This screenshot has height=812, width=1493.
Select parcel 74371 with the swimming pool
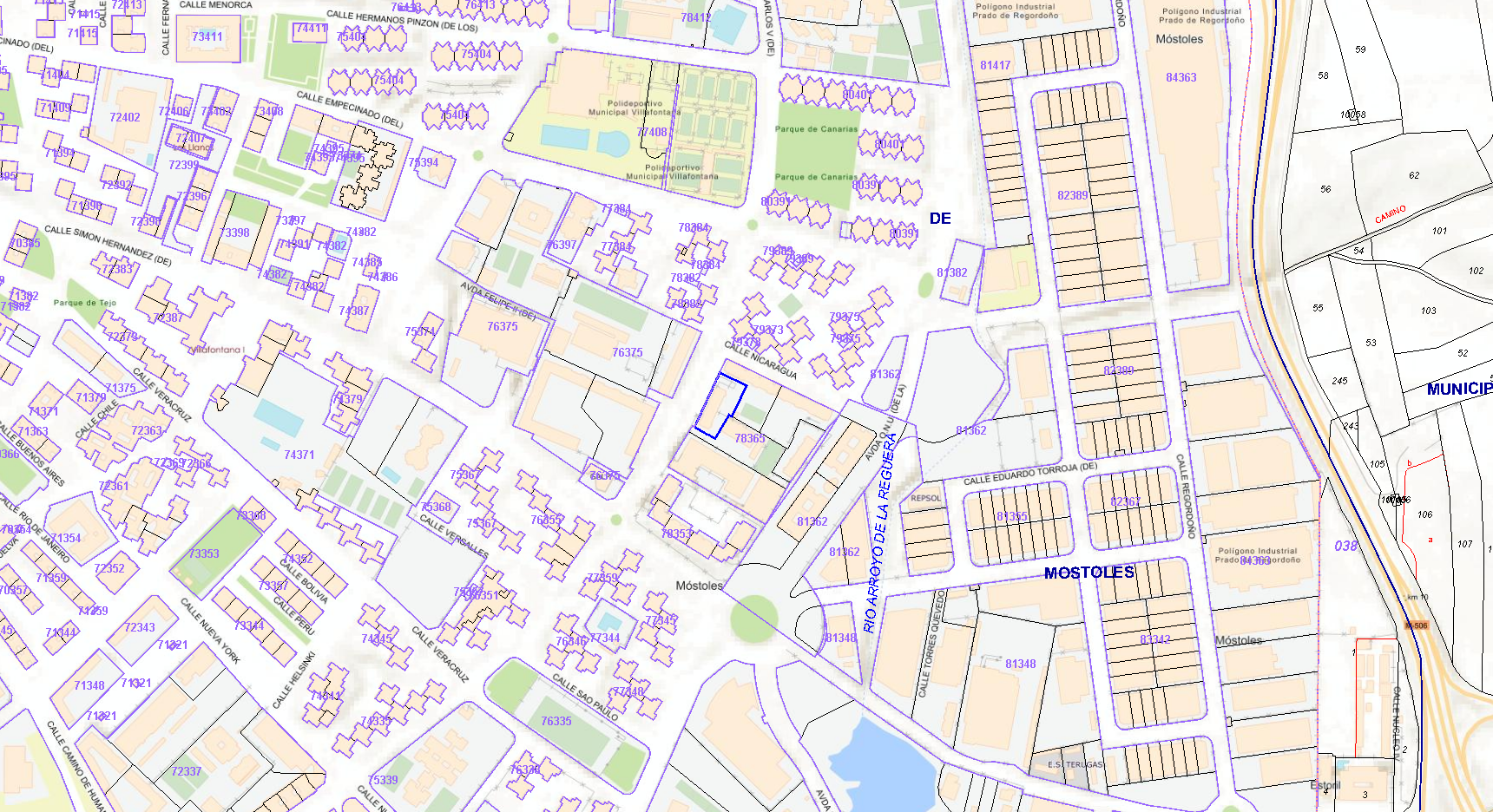click(x=299, y=455)
